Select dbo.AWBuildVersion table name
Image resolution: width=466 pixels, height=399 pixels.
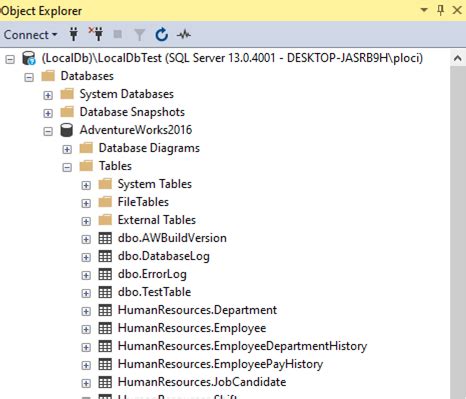click(172, 238)
